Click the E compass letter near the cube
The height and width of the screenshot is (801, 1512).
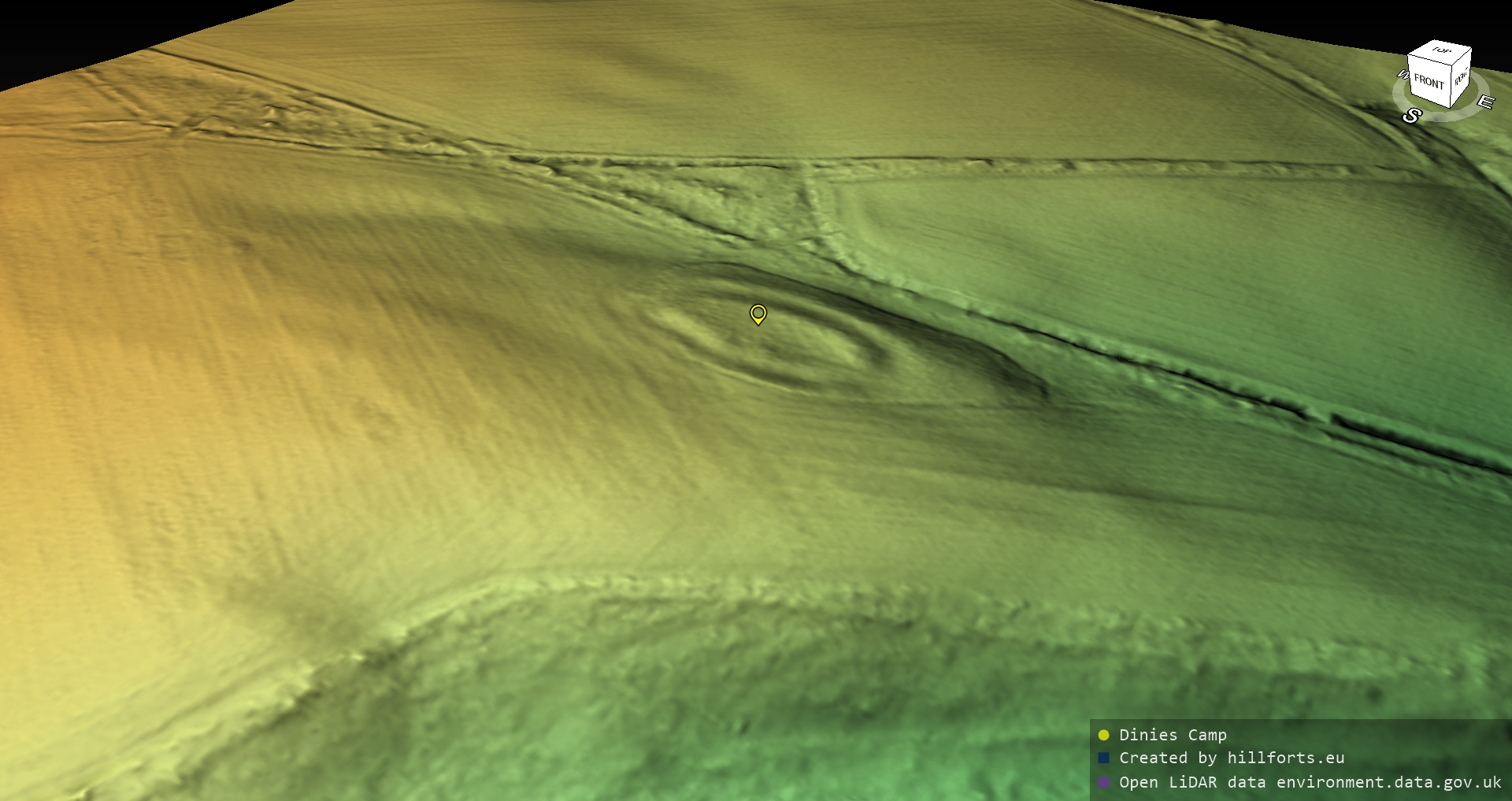click(x=1484, y=102)
